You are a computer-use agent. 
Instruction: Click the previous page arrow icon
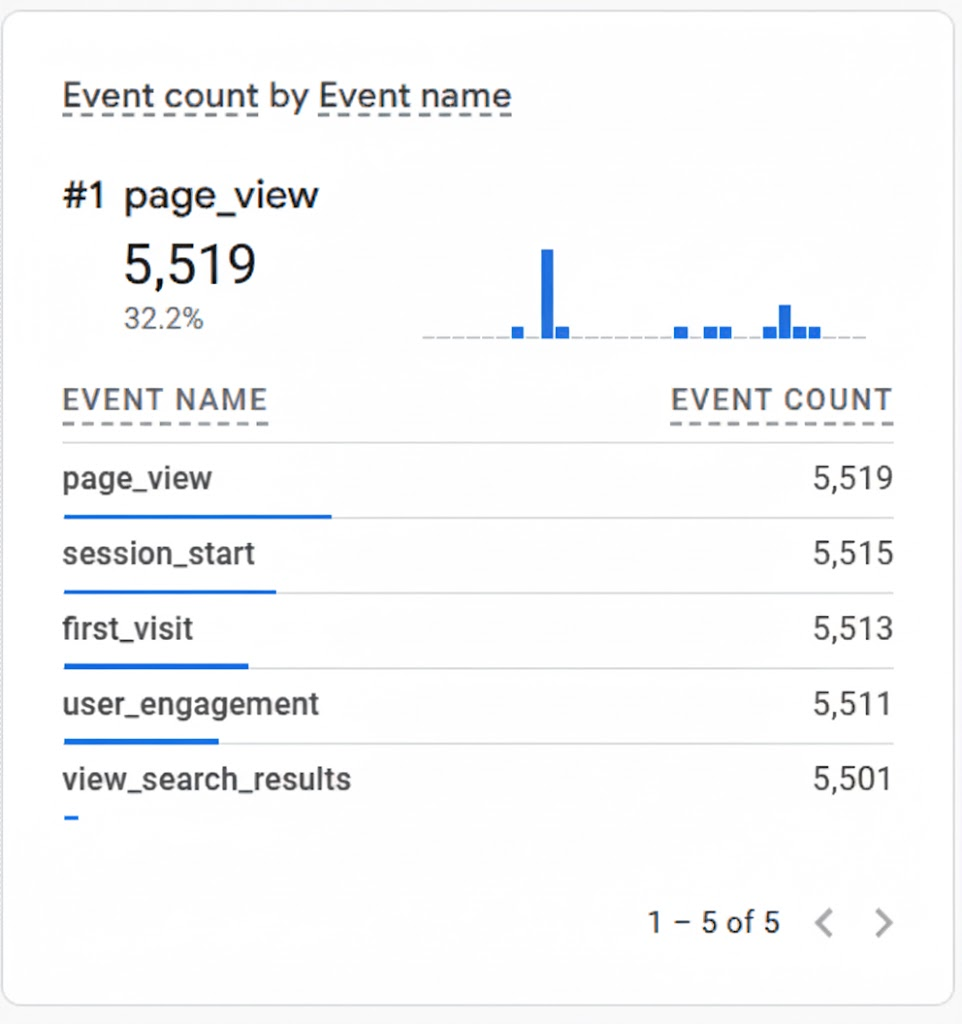click(x=824, y=922)
